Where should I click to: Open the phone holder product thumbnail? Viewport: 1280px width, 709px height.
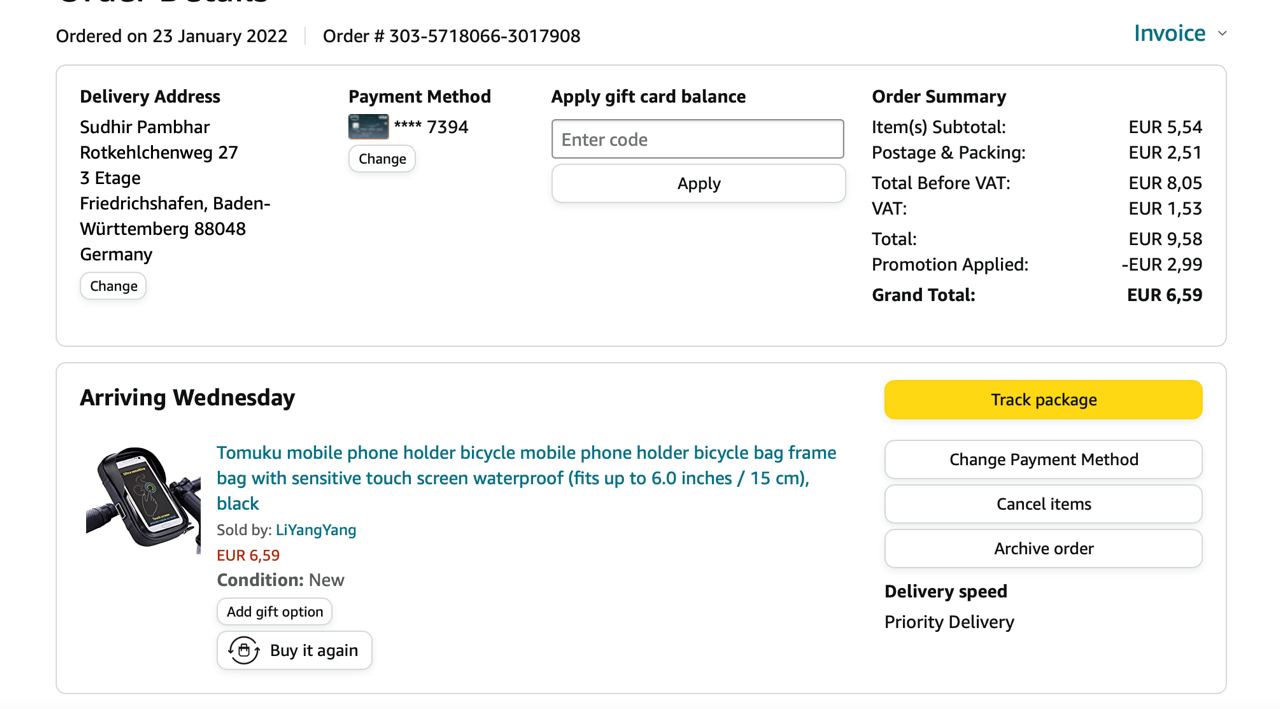tap(143, 501)
